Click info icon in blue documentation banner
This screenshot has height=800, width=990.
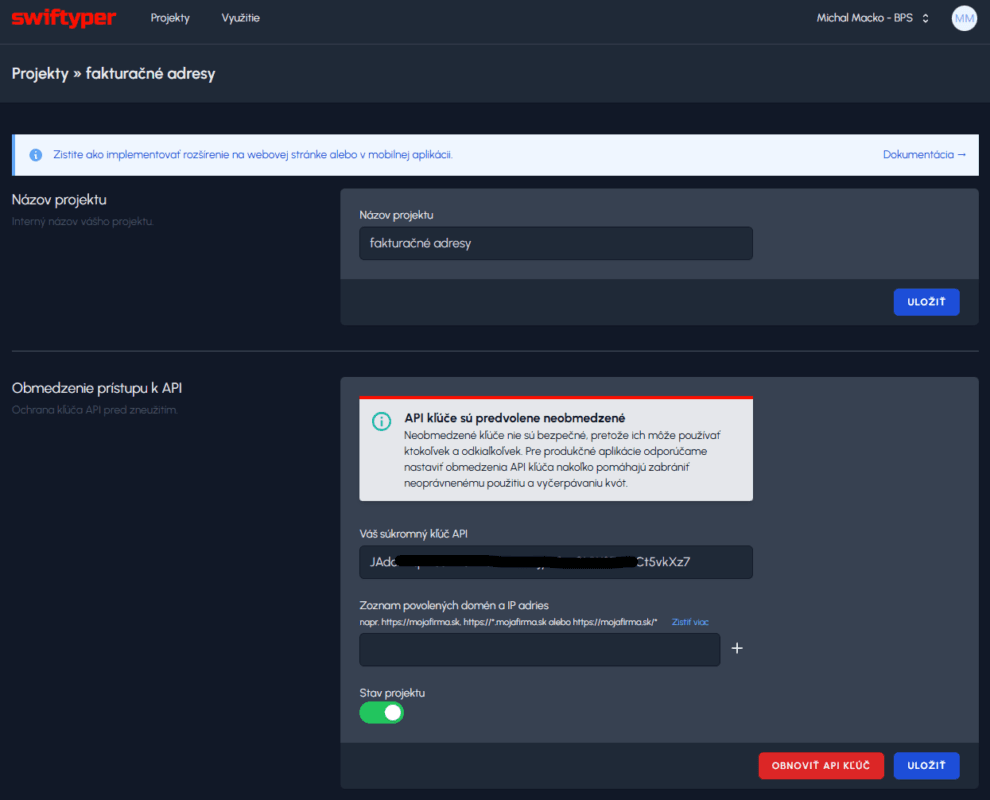pos(36,155)
